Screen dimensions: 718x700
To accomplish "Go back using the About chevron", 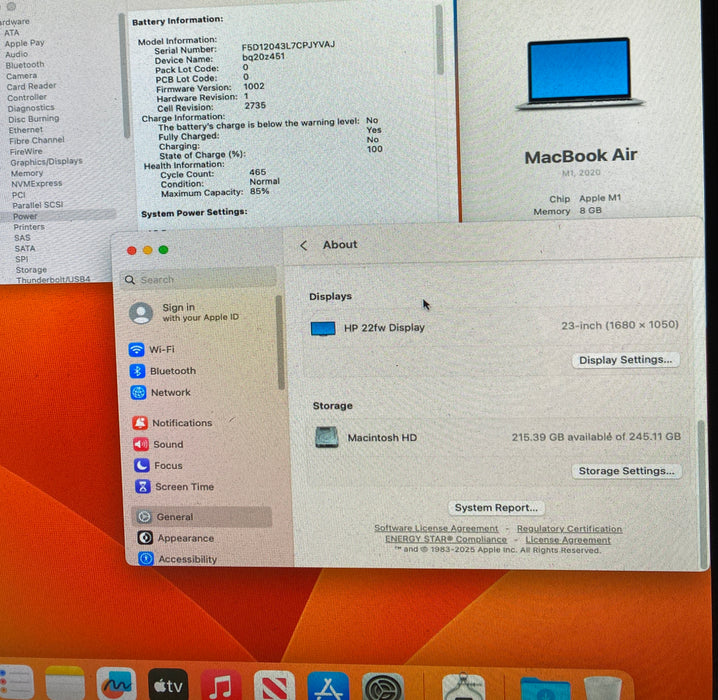I will [x=304, y=245].
